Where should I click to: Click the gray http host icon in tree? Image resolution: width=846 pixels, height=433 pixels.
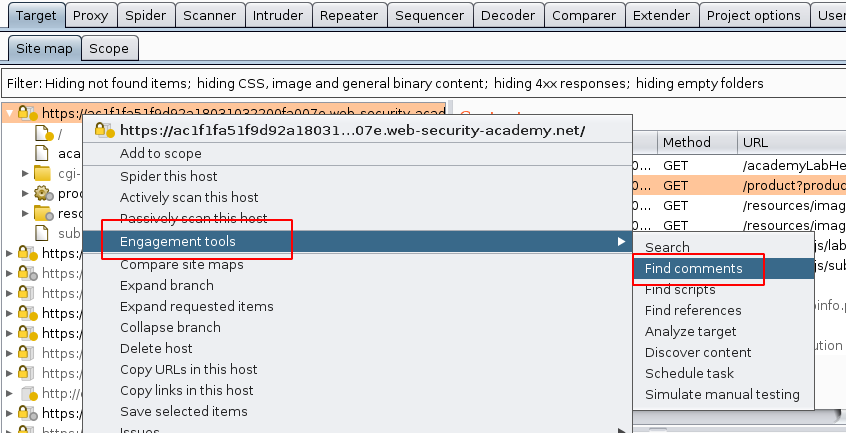[28, 393]
